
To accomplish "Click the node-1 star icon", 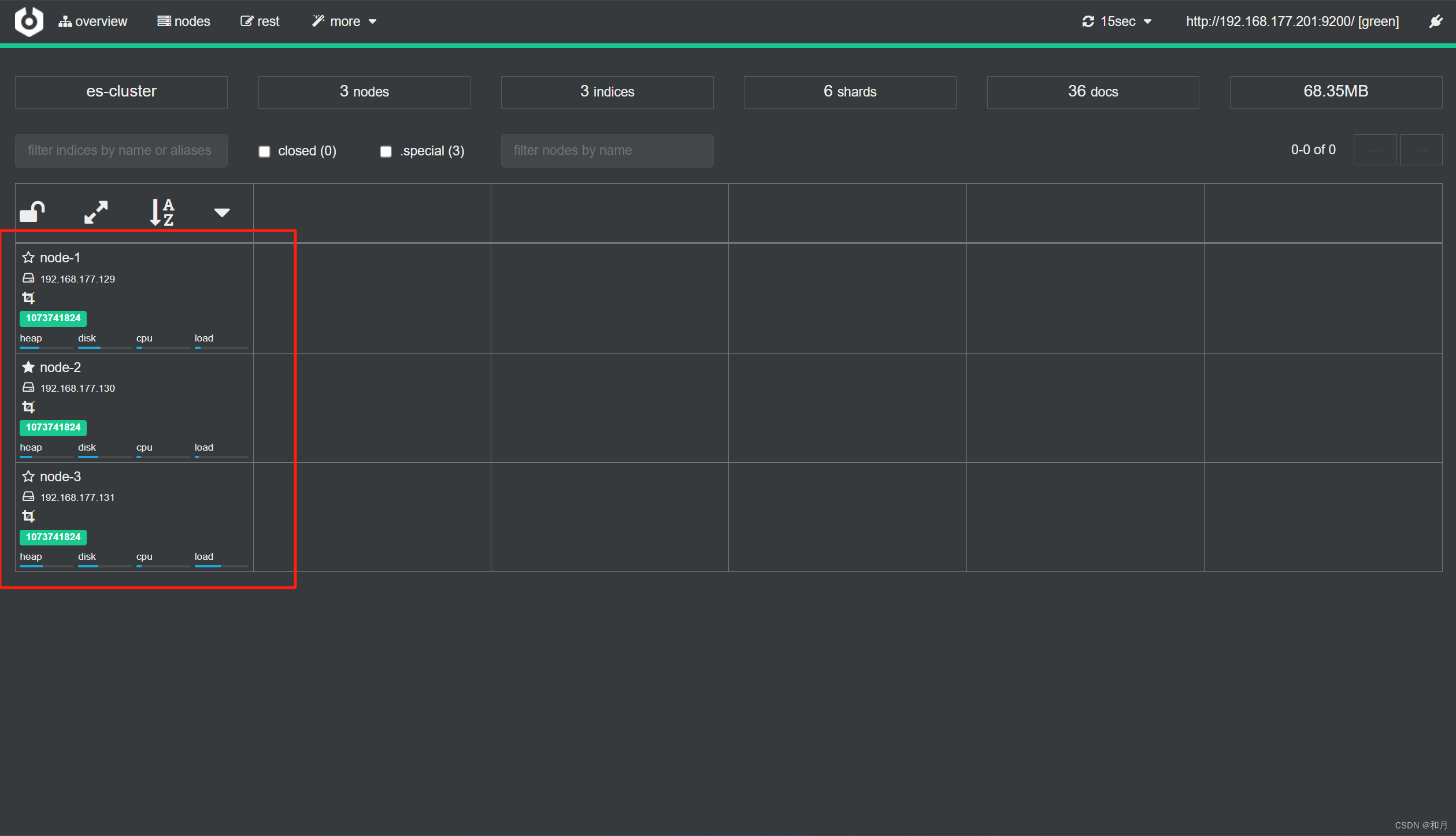I will tap(27, 258).
